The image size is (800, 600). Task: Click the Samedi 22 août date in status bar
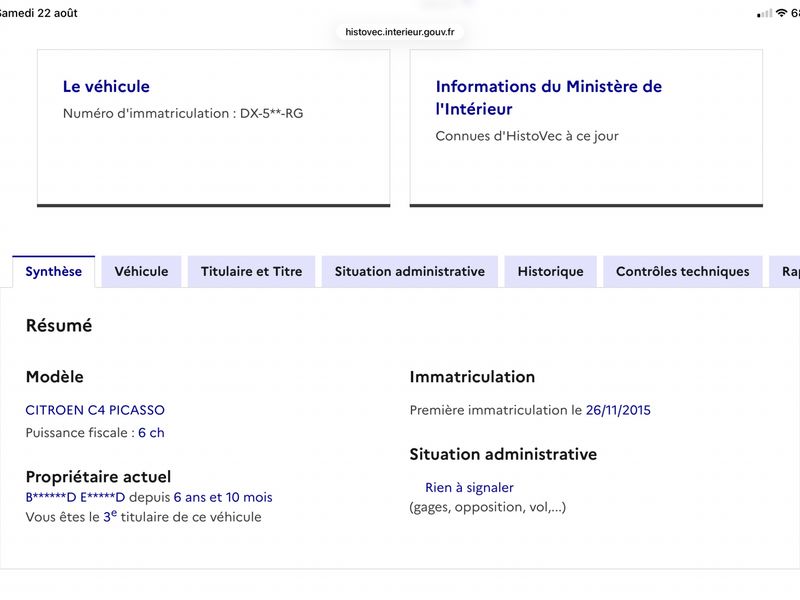point(38,13)
